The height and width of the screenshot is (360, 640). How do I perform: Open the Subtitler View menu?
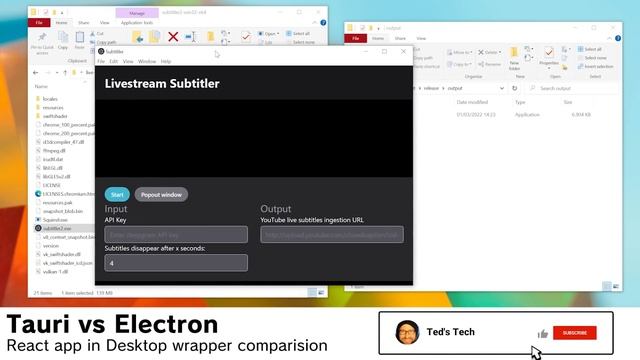coord(128,61)
